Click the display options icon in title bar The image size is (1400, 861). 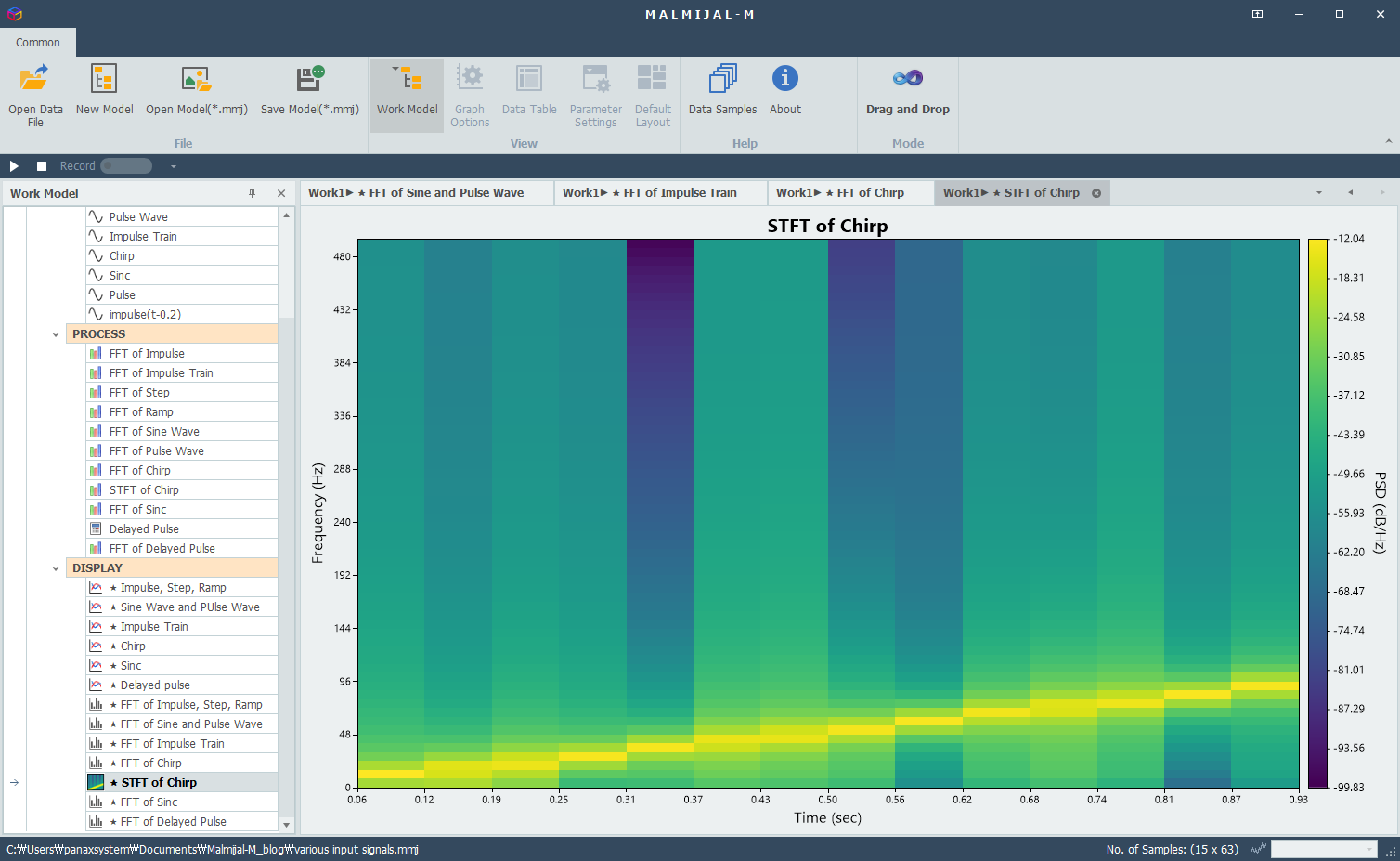[1257, 14]
